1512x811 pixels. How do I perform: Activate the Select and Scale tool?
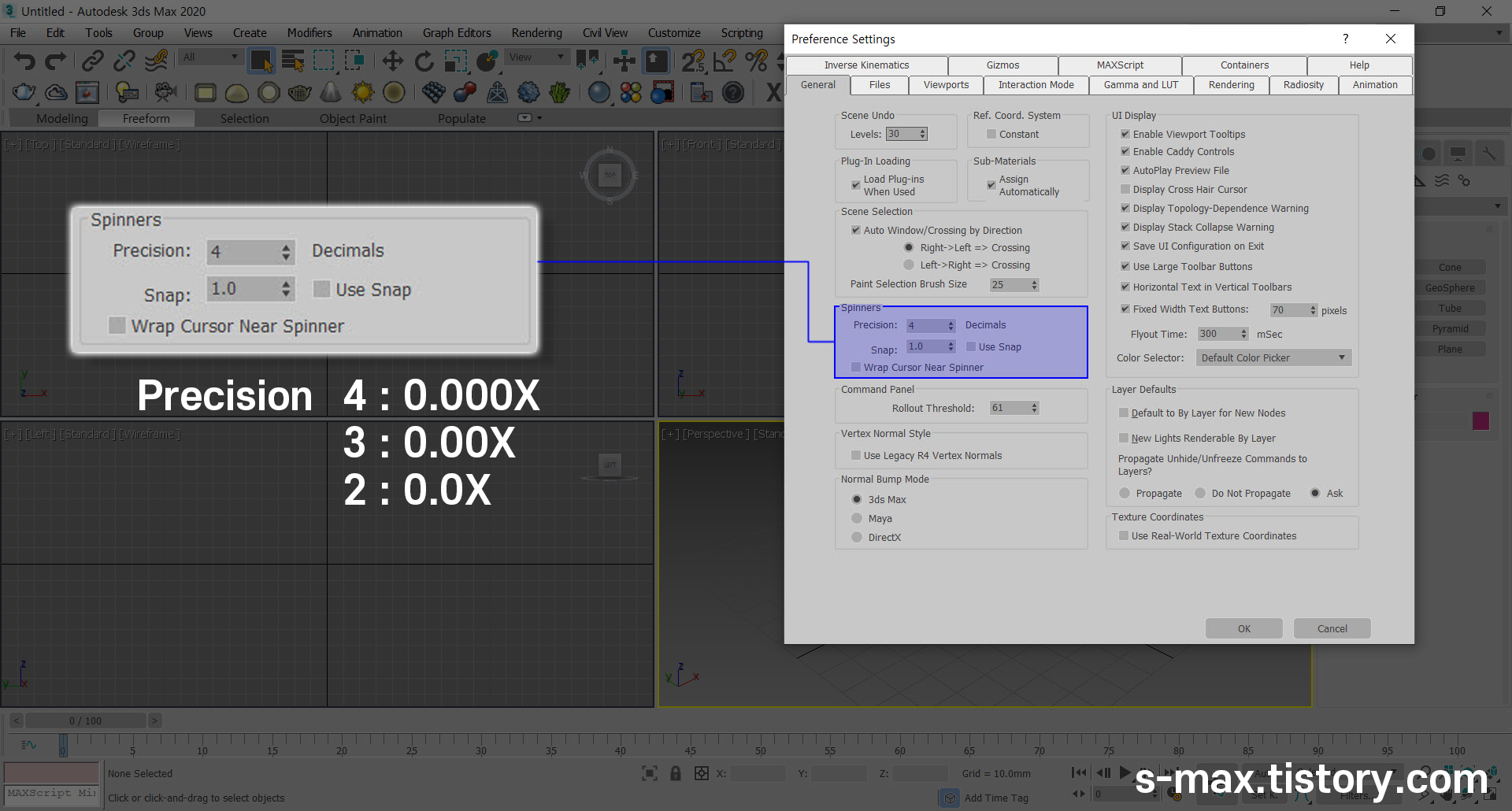(455, 61)
